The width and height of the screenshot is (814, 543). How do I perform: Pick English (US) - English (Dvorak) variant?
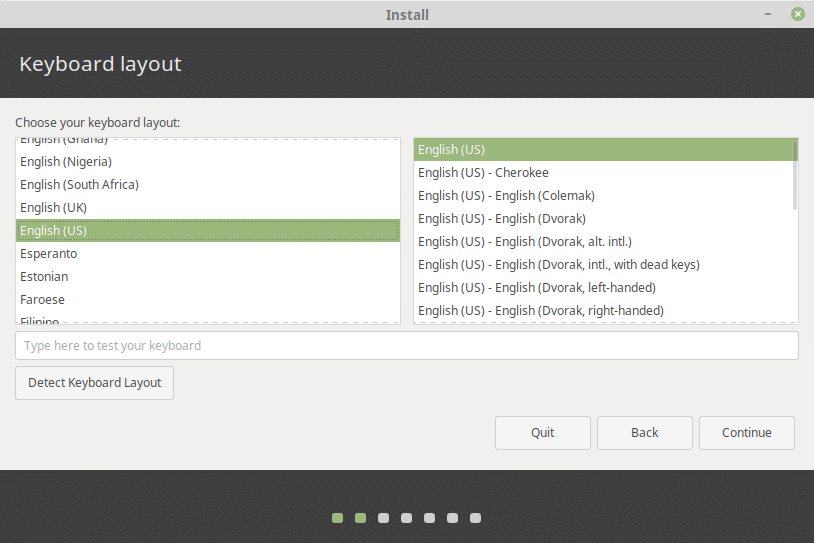(x=603, y=219)
